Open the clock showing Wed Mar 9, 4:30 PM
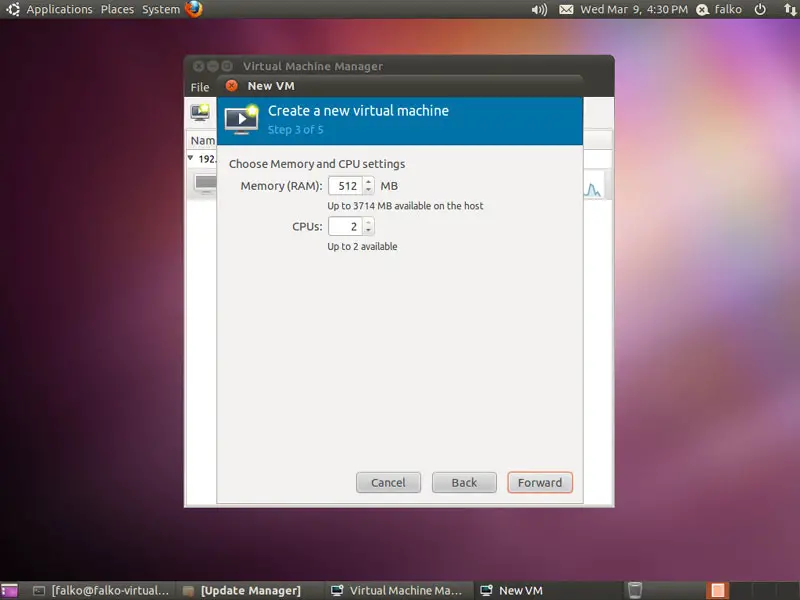 pyautogui.click(x=634, y=9)
